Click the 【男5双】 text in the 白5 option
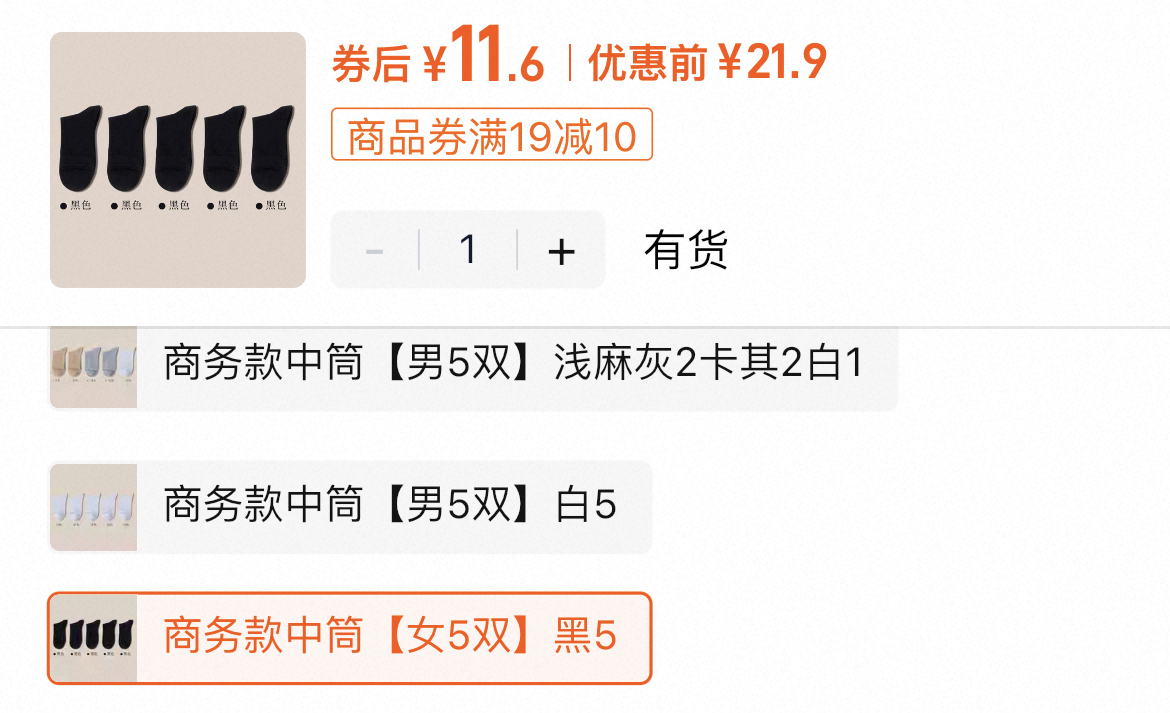The width and height of the screenshot is (1170, 713). click(x=460, y=504)
